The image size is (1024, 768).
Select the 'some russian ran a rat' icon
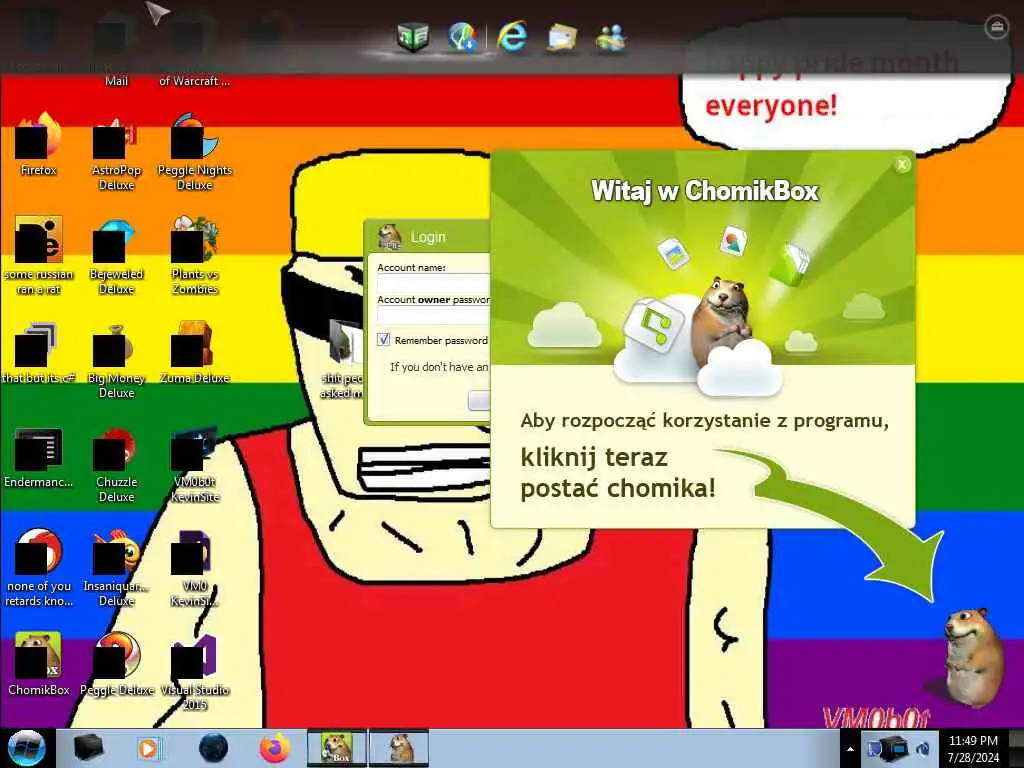point(39,256)
